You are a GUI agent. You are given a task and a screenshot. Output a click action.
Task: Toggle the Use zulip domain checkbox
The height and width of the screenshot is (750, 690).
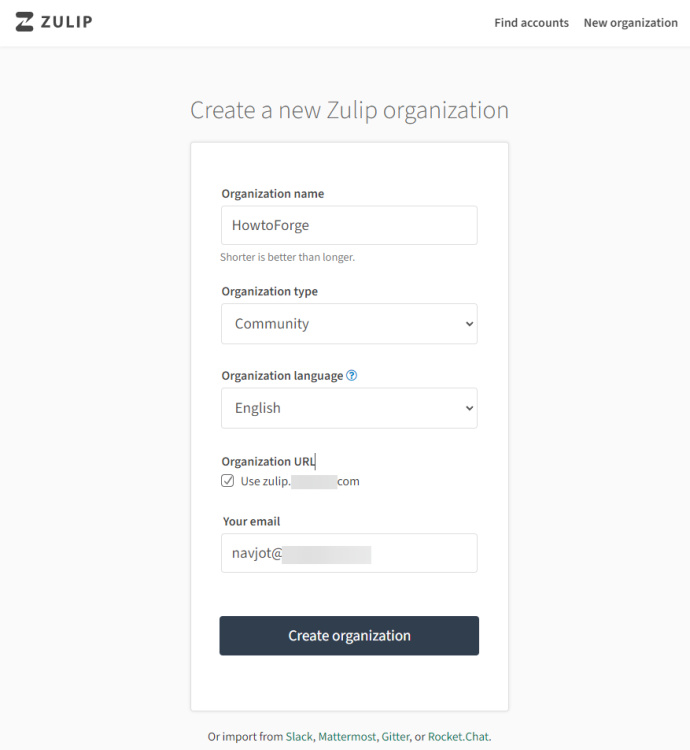(228, 481)
